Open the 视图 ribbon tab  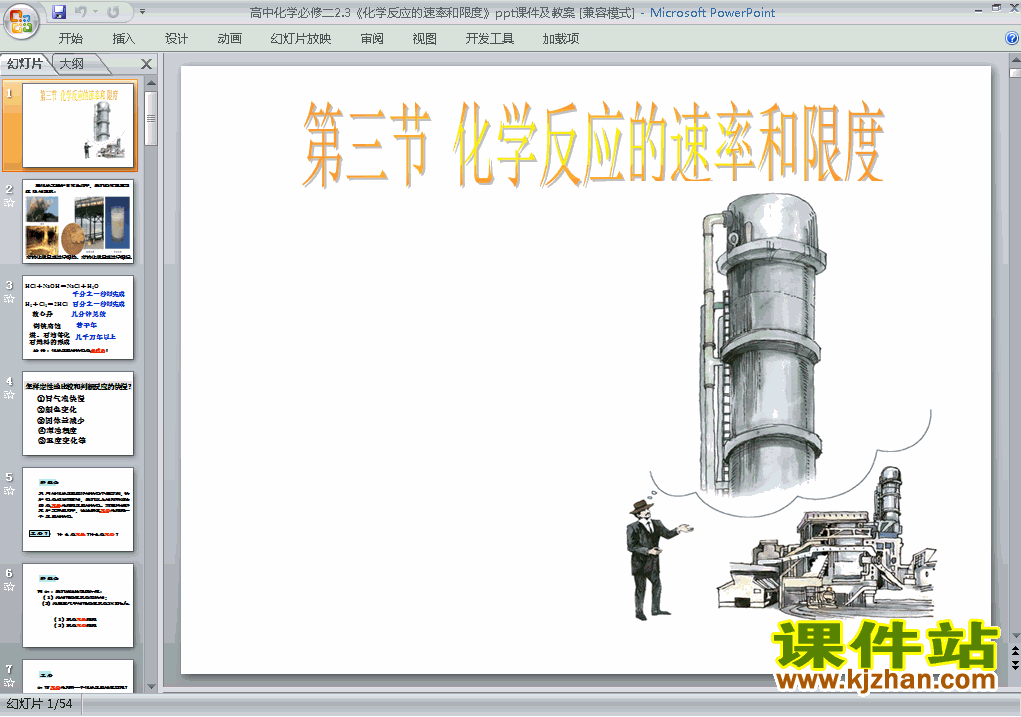pos(425,39)
